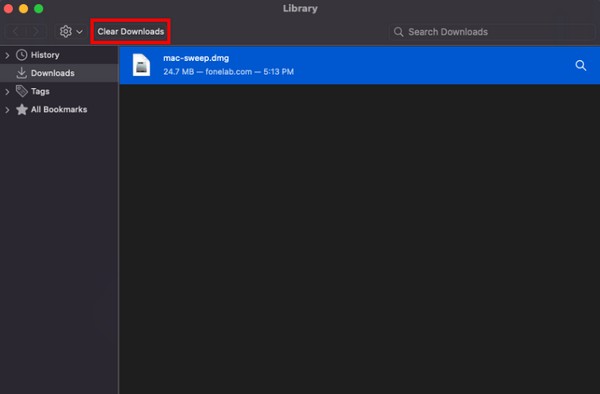Expand the All Bookmarks tree node
Screen dimensions: 600x394
pyautogui.click(x=7, y=110)
